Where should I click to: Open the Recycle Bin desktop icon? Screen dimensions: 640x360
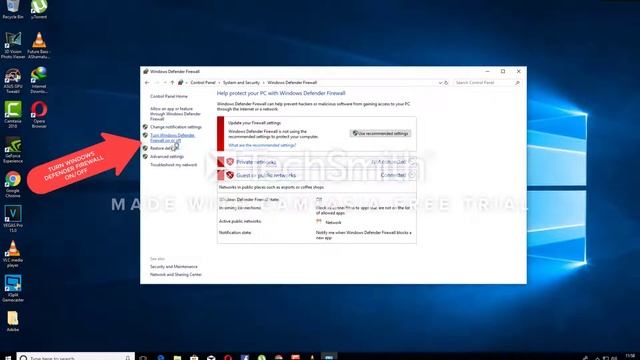(13, 9)
